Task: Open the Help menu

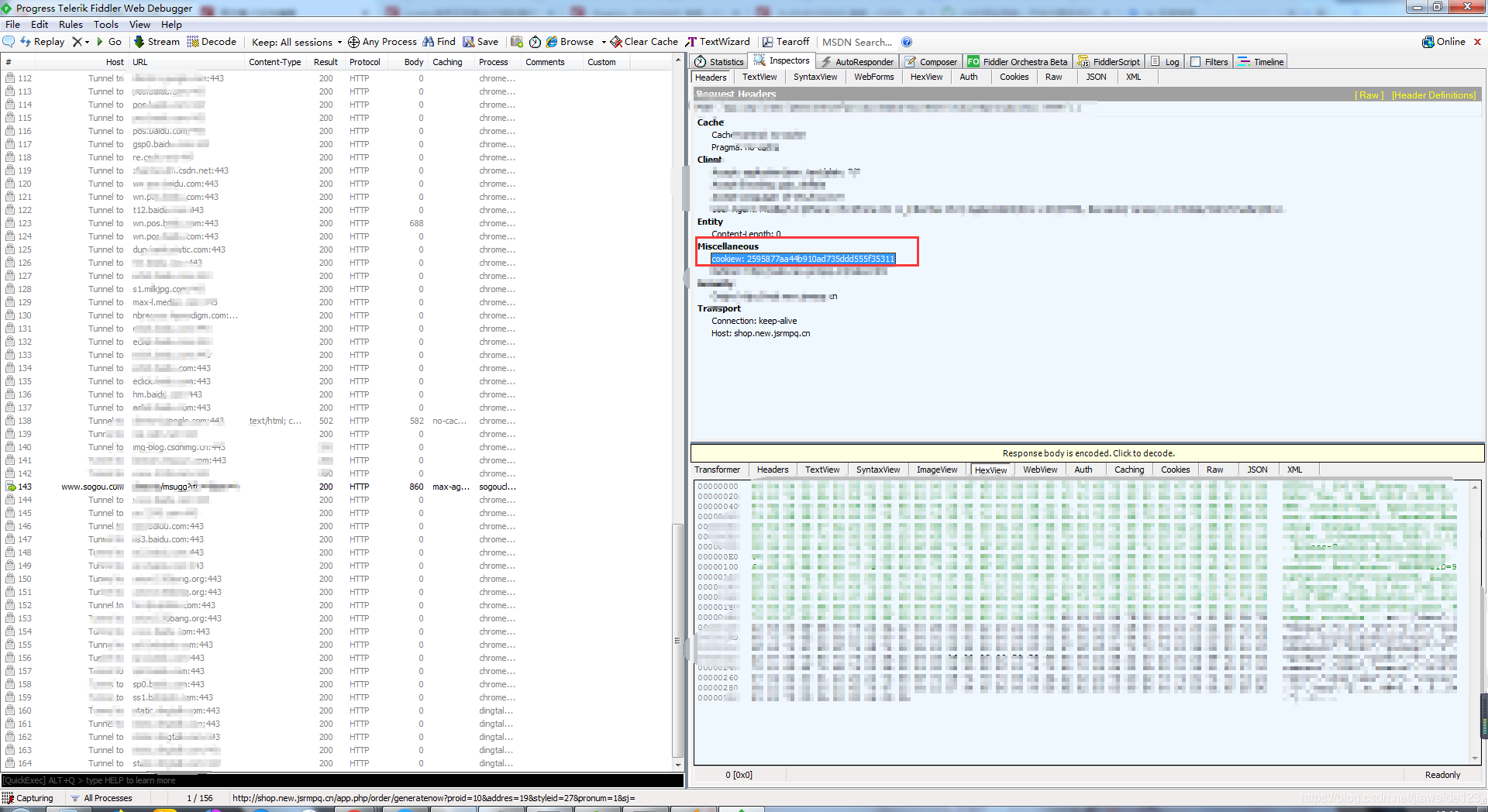Action: [171, 24]
